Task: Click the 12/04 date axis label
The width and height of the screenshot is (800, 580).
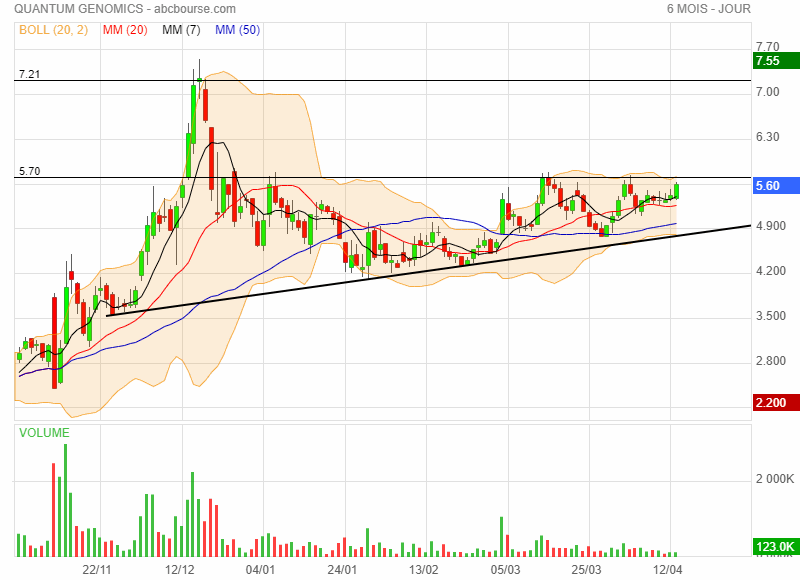Action: click(x=667, y=569)
